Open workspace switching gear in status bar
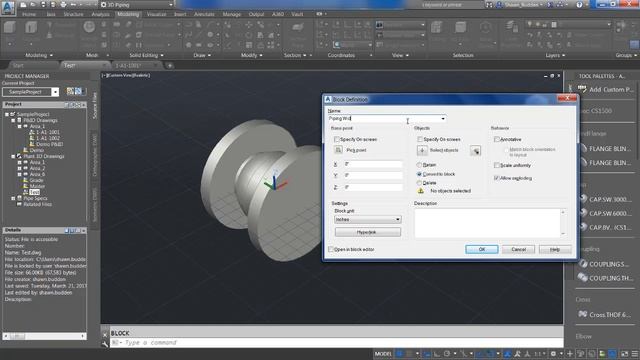 [x=553, y=354]
